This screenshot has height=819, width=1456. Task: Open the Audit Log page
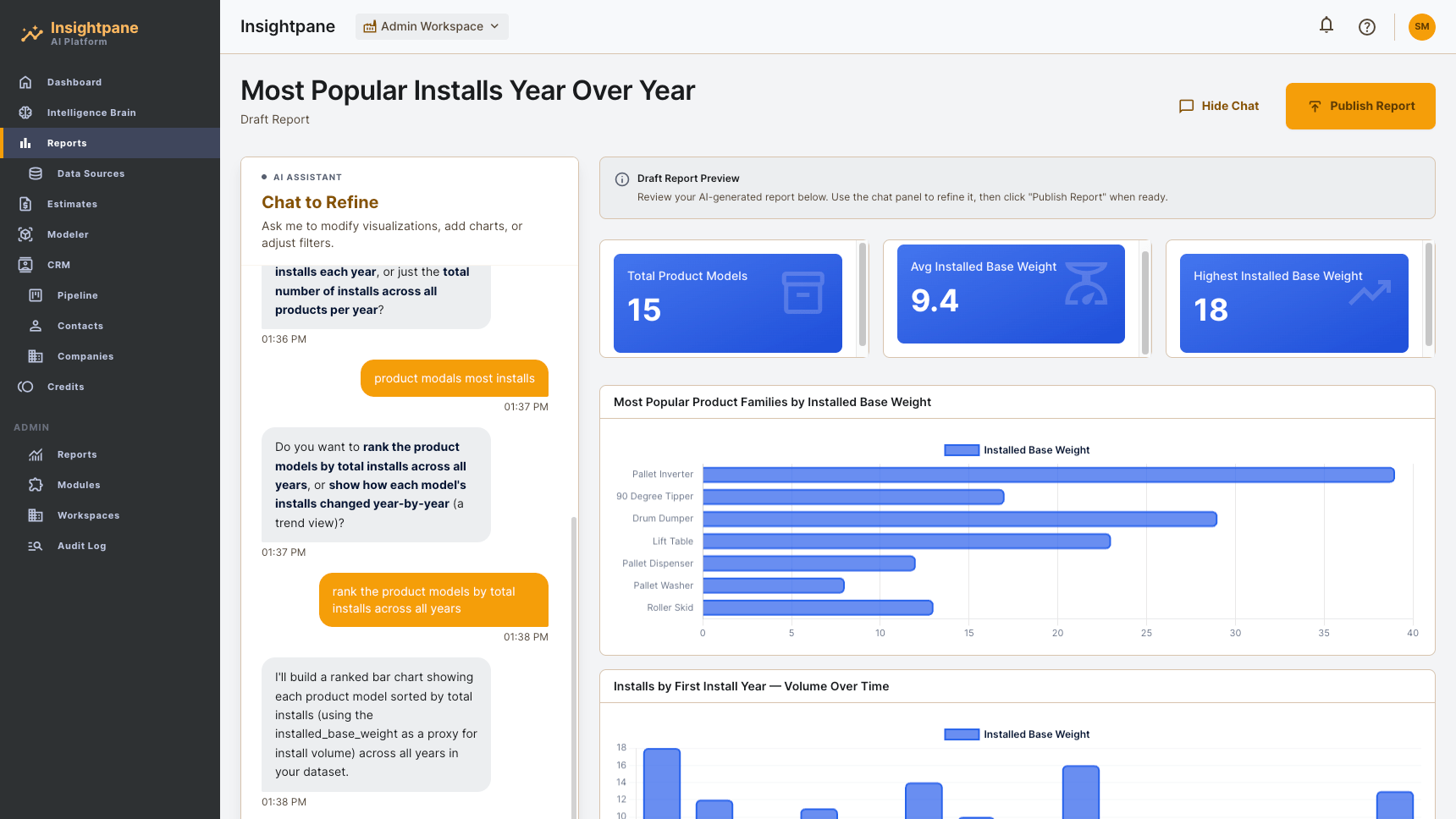click(x=110, y=546)
